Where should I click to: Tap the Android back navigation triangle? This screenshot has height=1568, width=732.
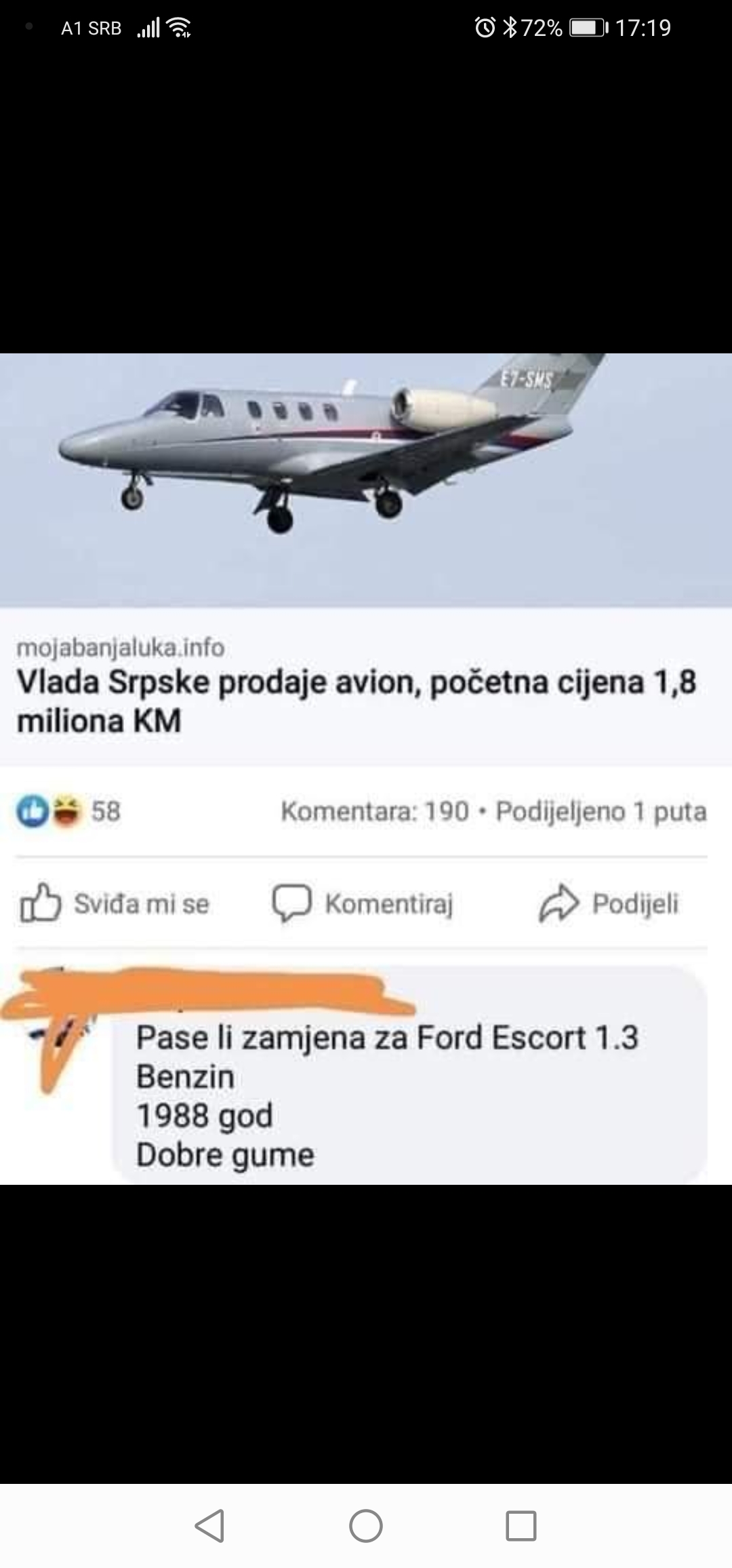tap(210, 1526)
